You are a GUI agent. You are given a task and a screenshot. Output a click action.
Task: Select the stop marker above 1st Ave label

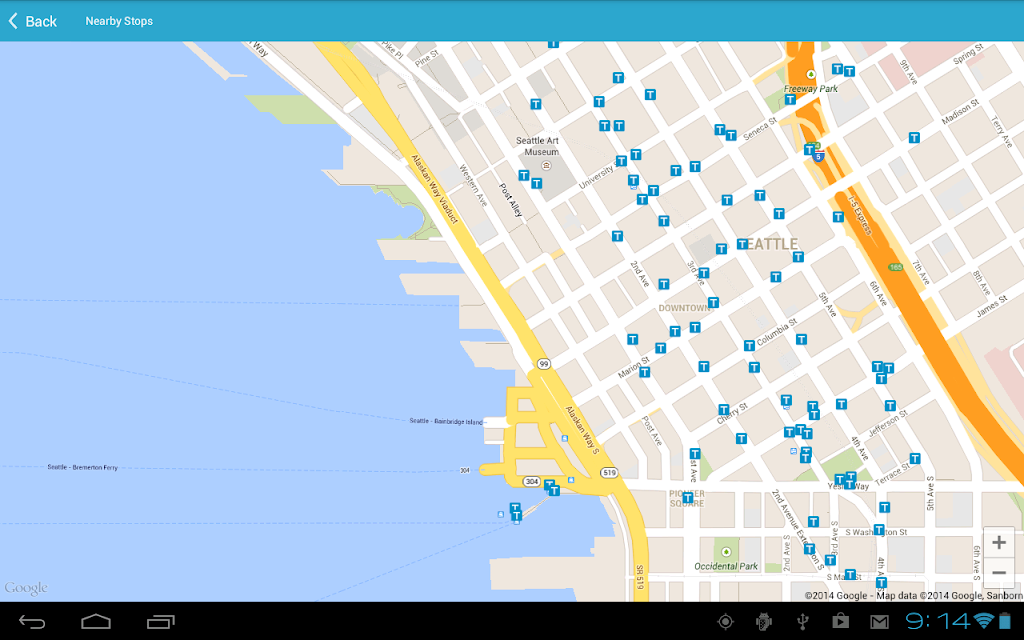tap(695, 453)
